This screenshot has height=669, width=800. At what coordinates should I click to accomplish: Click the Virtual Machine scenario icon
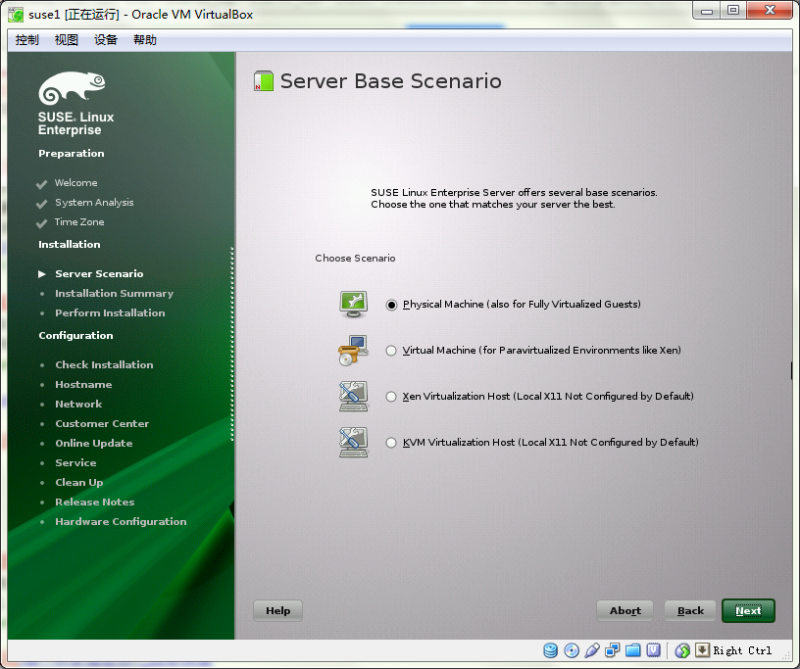pyautogui.click(x=353, y=349)
